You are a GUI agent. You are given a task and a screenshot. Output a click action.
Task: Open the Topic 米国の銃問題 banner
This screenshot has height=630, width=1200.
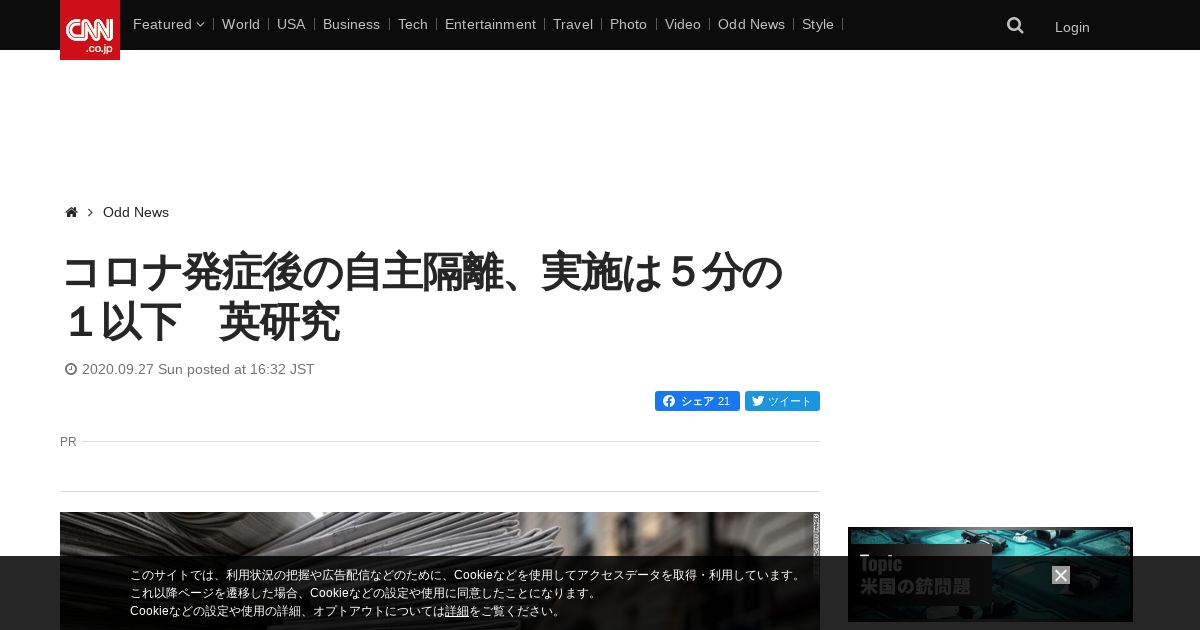tap(990, 575)
